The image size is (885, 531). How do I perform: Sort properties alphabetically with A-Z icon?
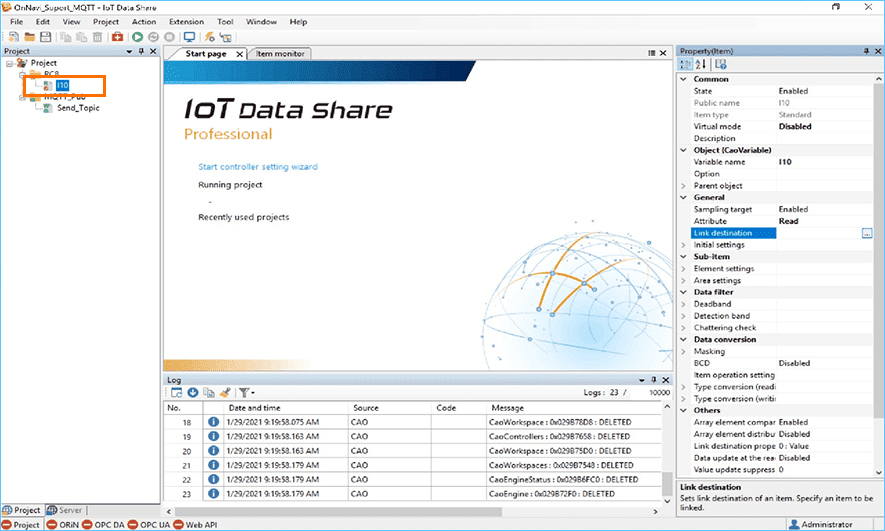pyautogui.click(x=700, y=64)
